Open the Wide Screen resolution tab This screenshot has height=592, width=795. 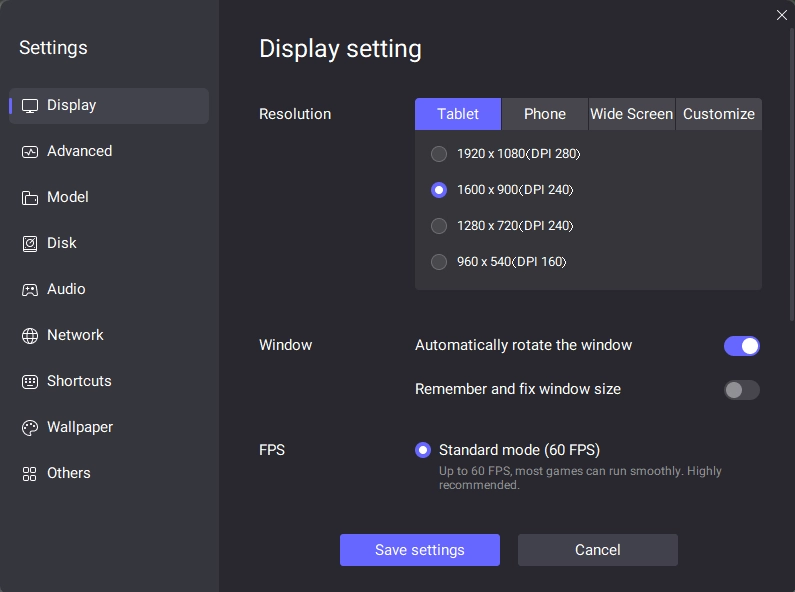pyautogui.click(x=631, y=114)
